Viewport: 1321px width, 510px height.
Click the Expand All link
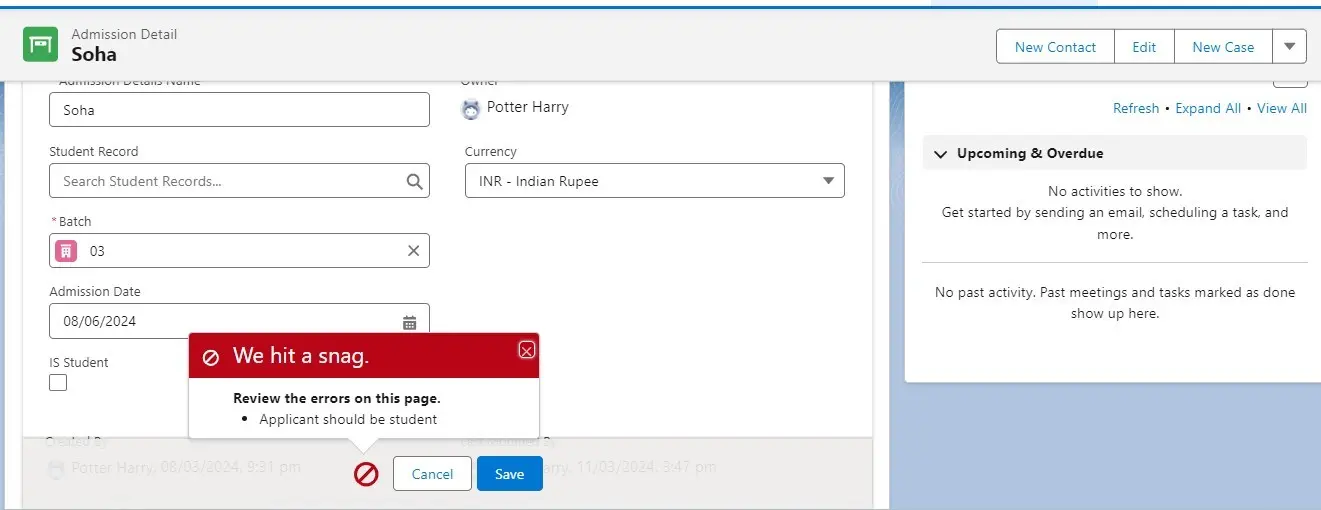click(1207, 108)
